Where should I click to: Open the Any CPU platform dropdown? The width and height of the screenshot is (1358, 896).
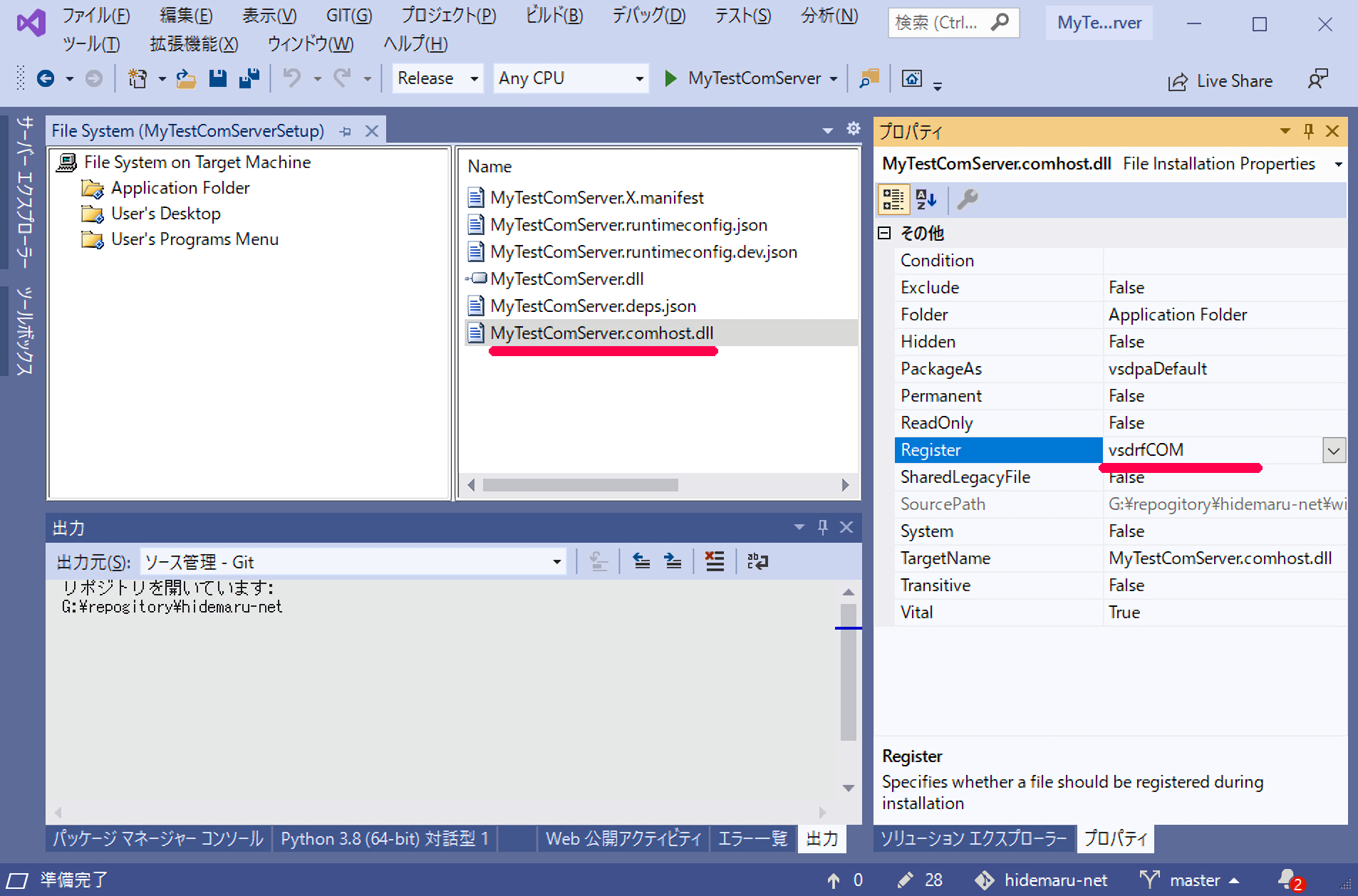click(570, 78)
